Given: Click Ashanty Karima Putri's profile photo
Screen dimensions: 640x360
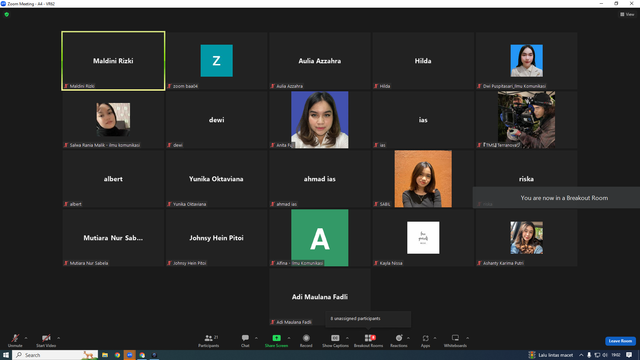Looking at the screenshot, I should pos(527,238).
